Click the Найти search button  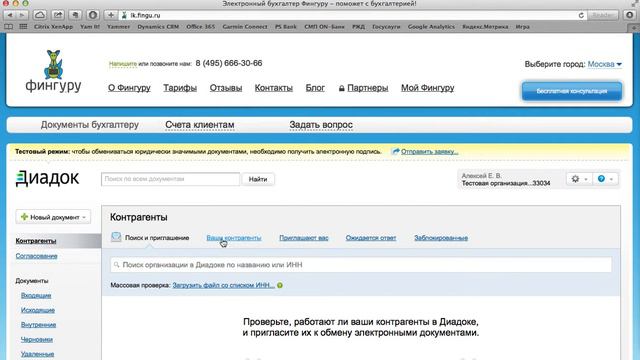click(x=258, y=179)
